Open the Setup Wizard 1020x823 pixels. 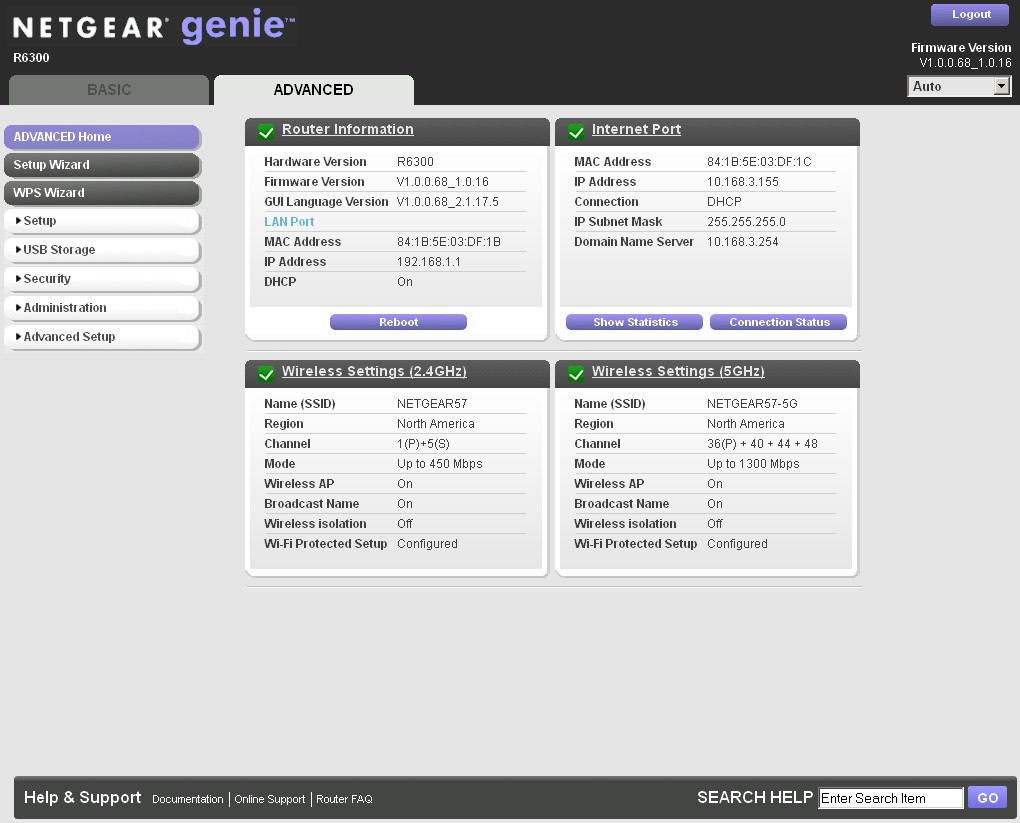coord(101,165)
